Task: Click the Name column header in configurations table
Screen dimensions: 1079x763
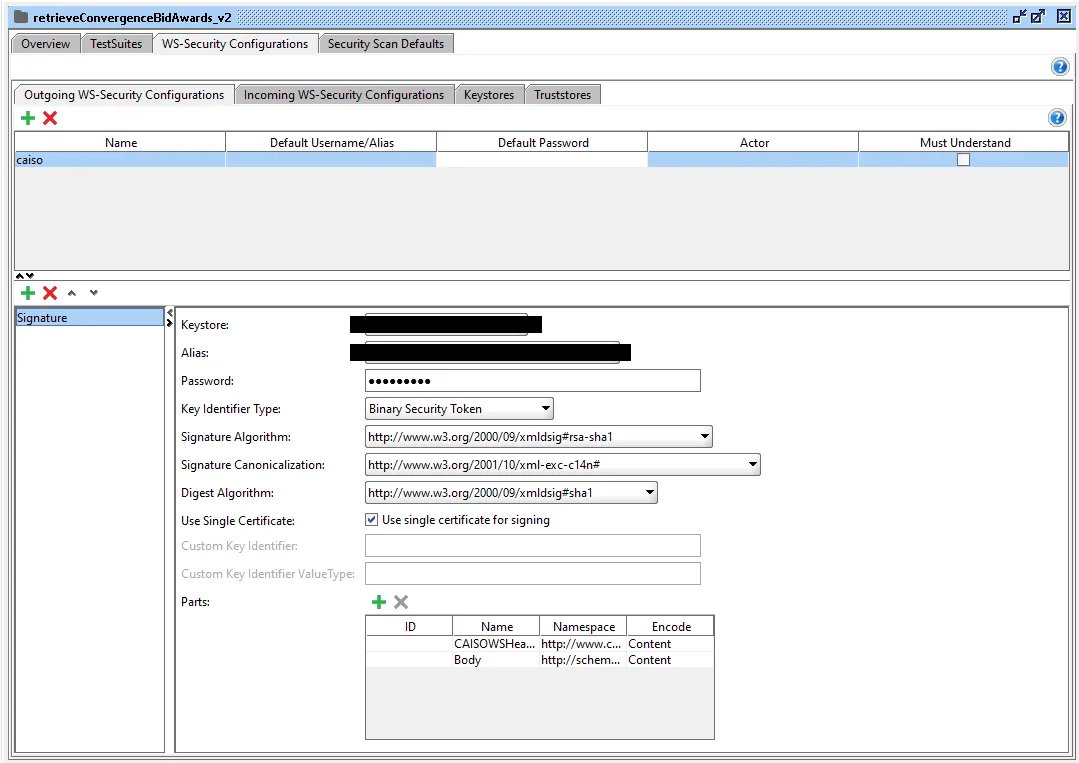Action: pos(121,142)
